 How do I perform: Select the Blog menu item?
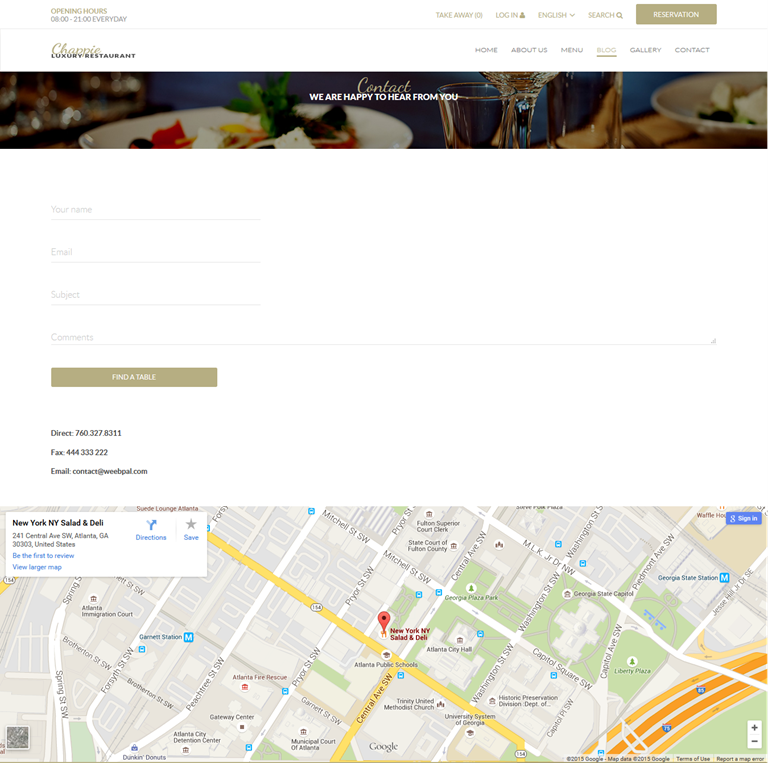point(606,50)
